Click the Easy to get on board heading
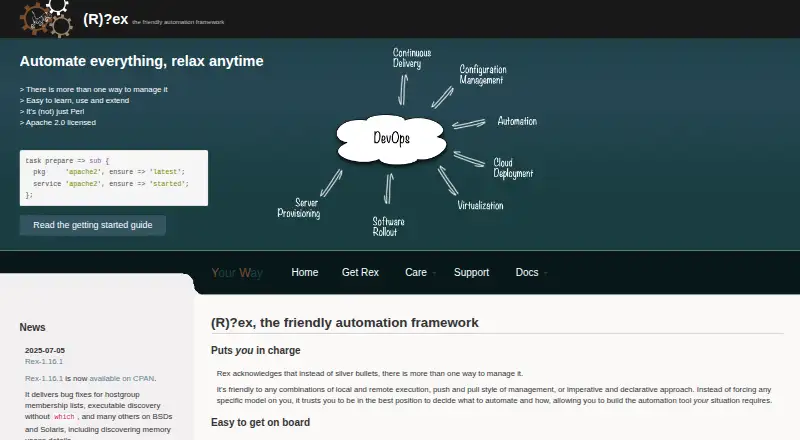The width and height of the screenshot is (800, 440). pyautogui.click(x=260, y=423)
